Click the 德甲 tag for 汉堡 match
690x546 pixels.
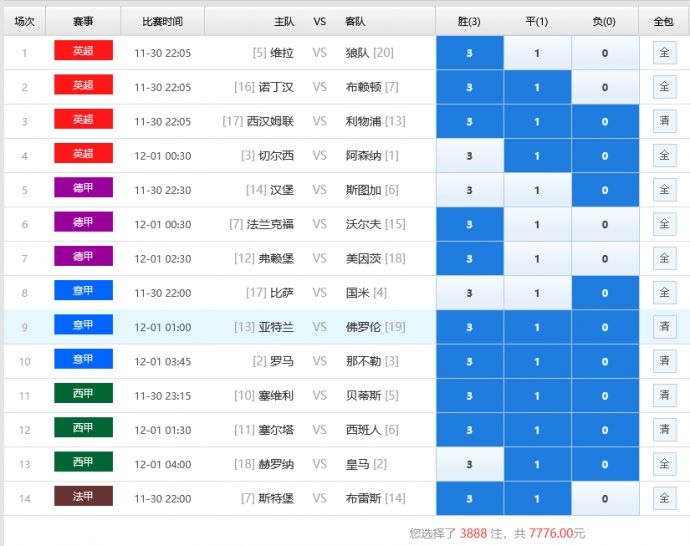(83, 187)
